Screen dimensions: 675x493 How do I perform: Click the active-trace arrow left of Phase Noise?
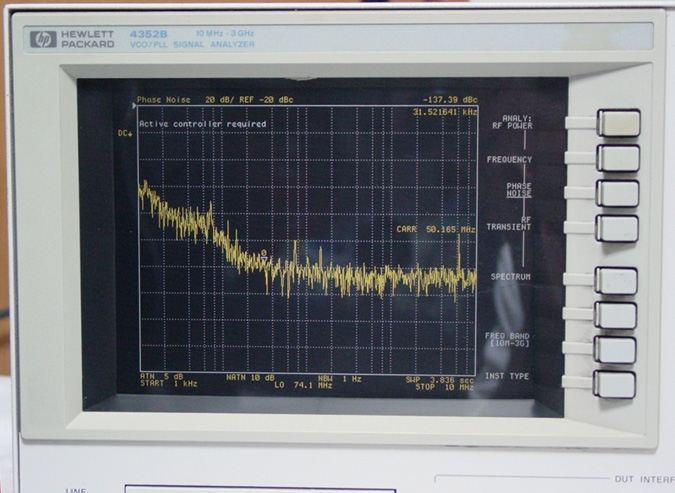pyautogui.click(x=134, y=105)
